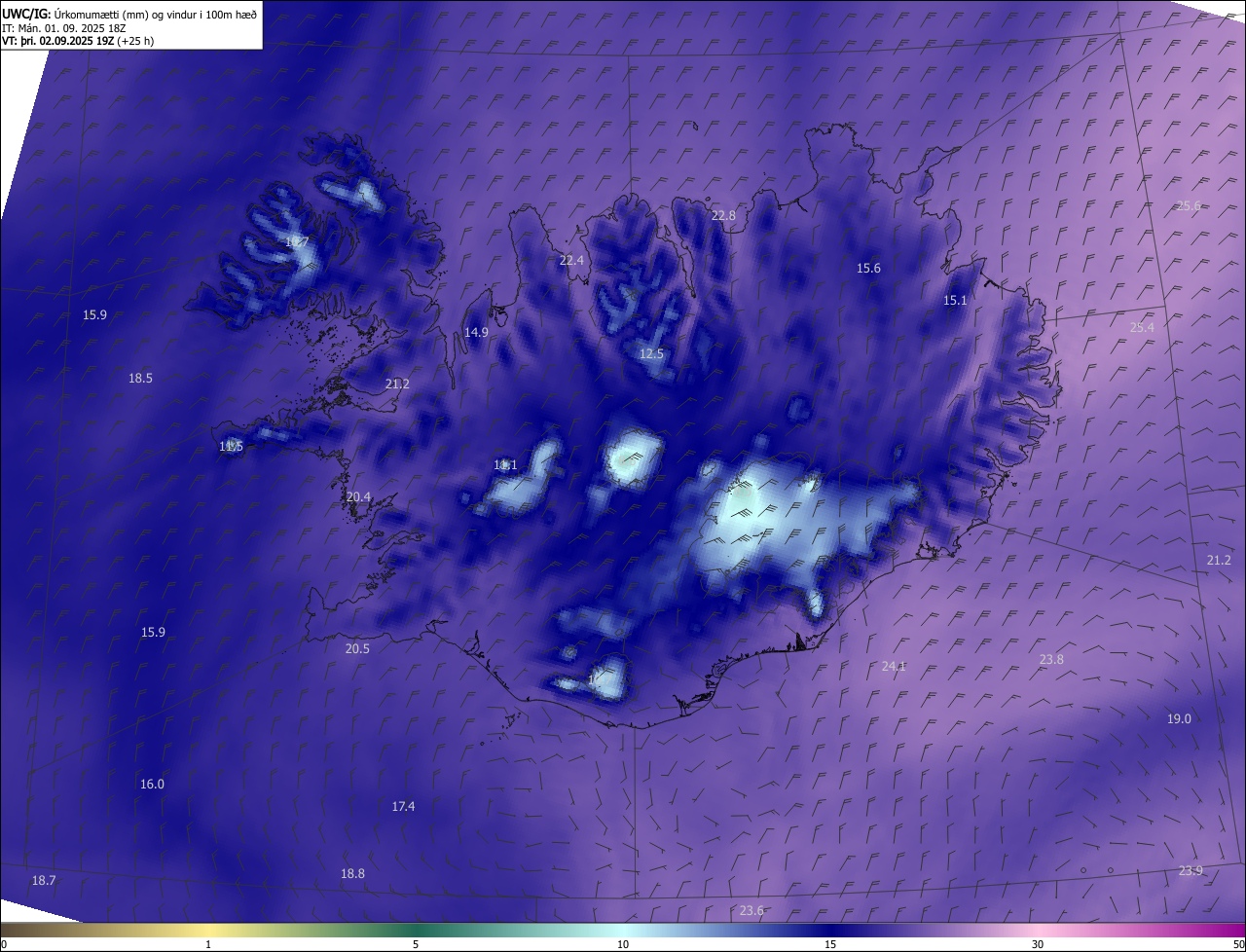
Task: Select the 'IT: Mán. 01. 09. 2025 18Z' line
Action: [63, 28]
